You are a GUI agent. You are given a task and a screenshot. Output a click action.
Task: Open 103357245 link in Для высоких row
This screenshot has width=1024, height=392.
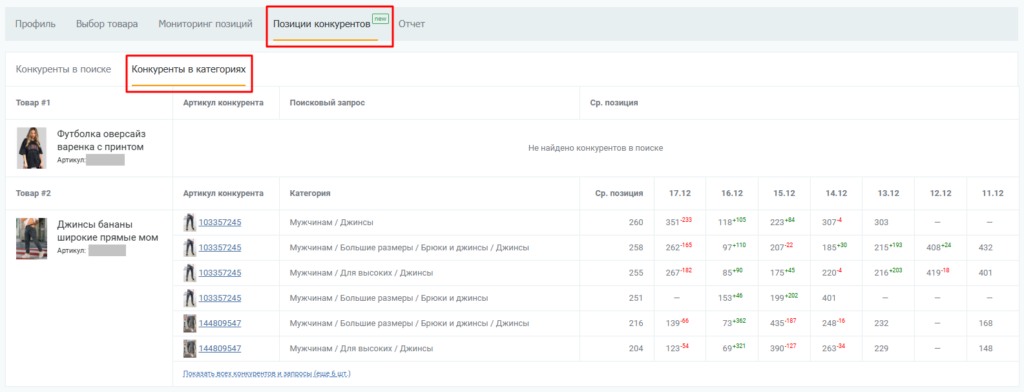(220, 272)
